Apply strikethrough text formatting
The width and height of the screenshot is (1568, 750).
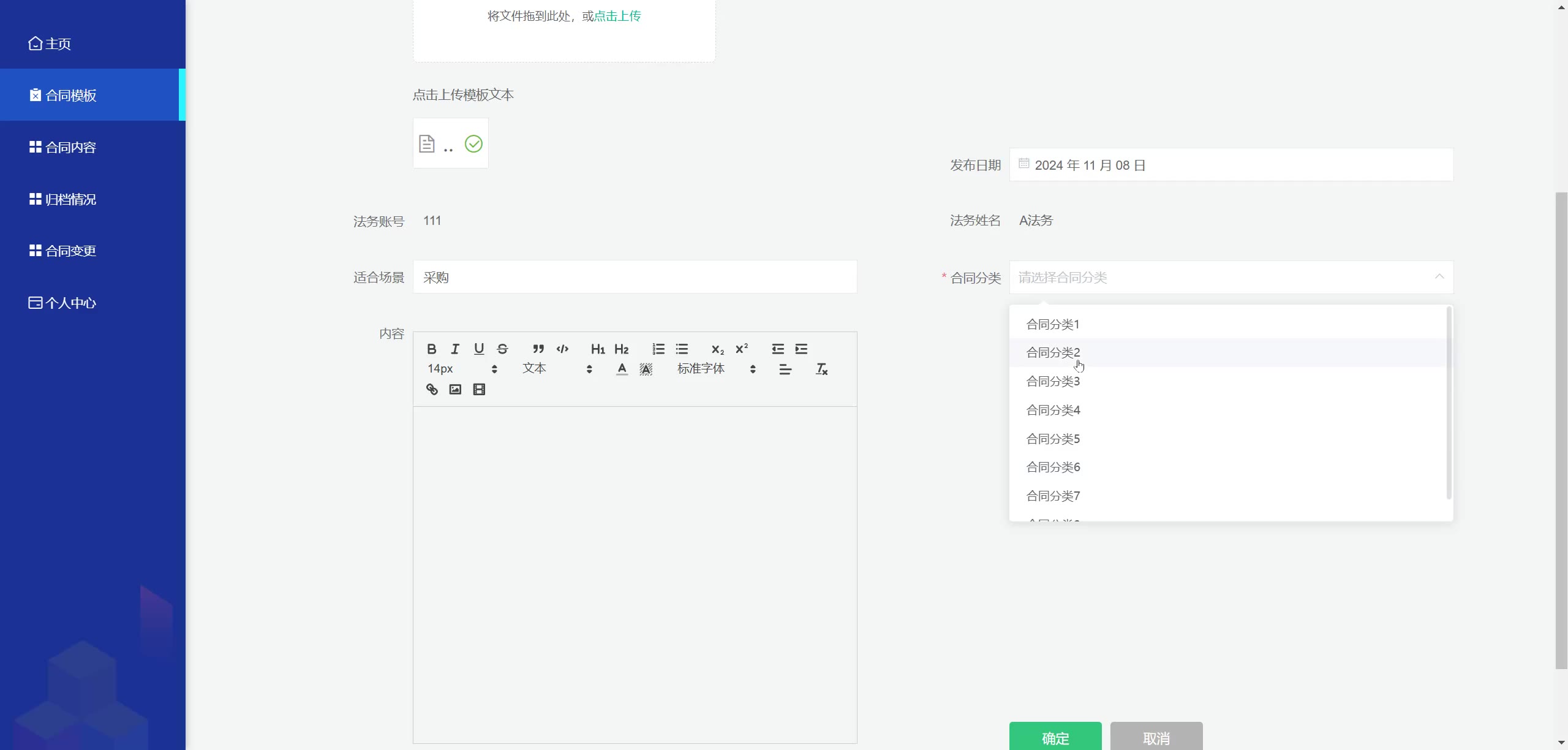[502, 349]
